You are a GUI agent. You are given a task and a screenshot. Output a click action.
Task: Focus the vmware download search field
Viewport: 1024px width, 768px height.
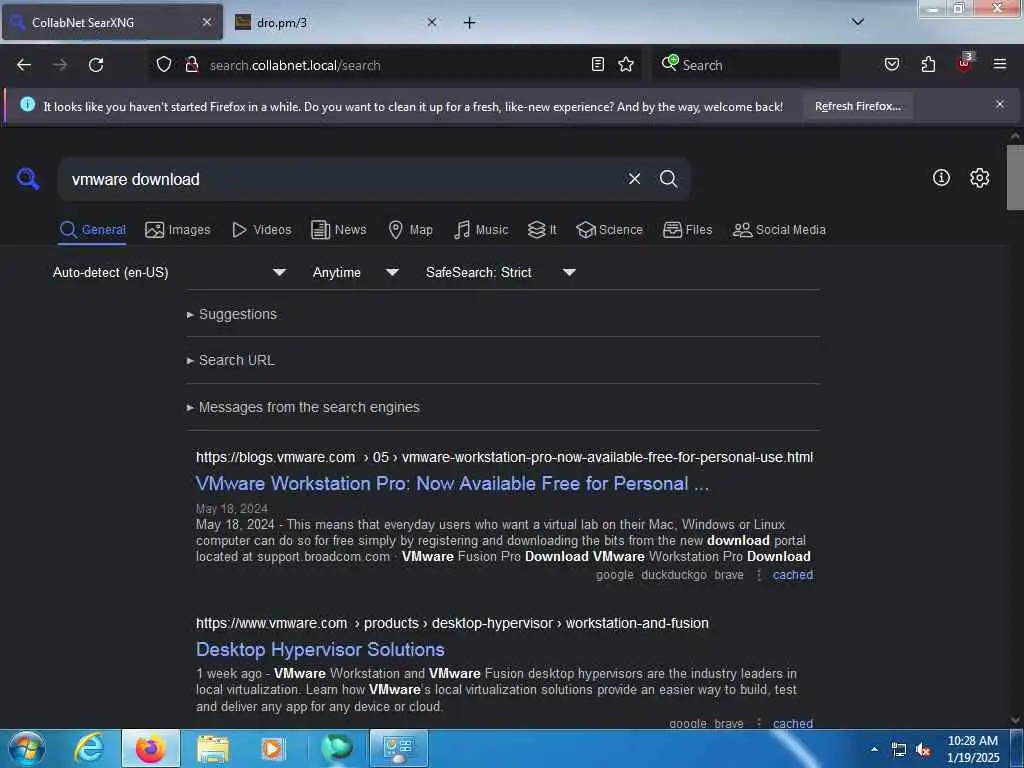(x=340, y=179)
